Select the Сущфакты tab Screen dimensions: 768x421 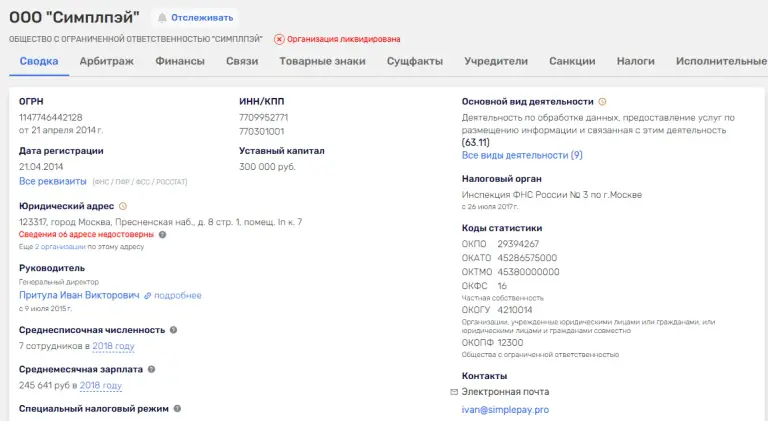coord(415,61)
